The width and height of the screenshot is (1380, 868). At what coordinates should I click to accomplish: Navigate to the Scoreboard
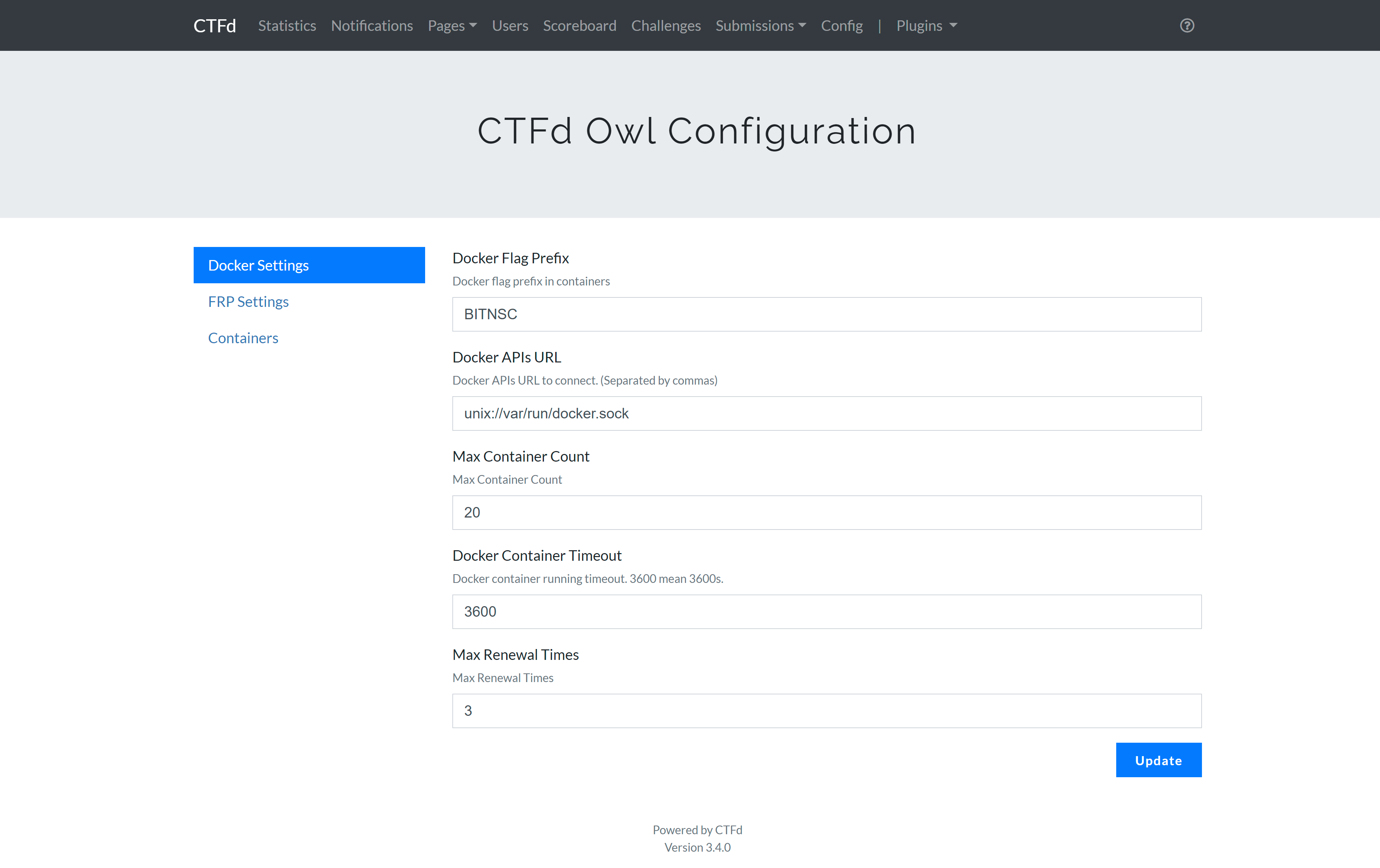pos(580,26)
